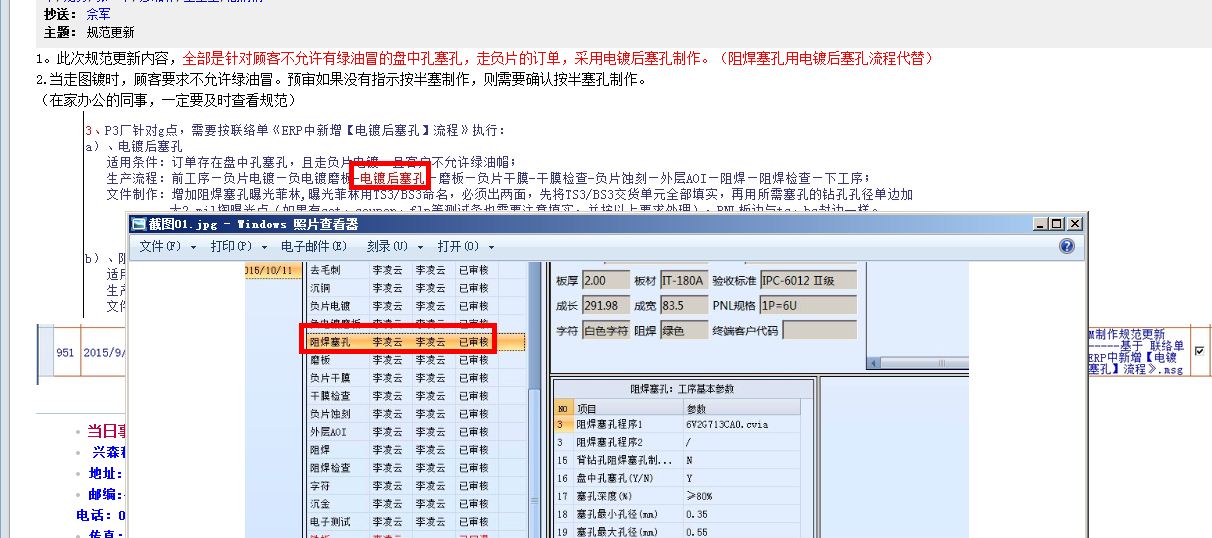Screen dimensions: 1212x538
Task: Open the 打开(O) menu
Action: pos(464,246)
